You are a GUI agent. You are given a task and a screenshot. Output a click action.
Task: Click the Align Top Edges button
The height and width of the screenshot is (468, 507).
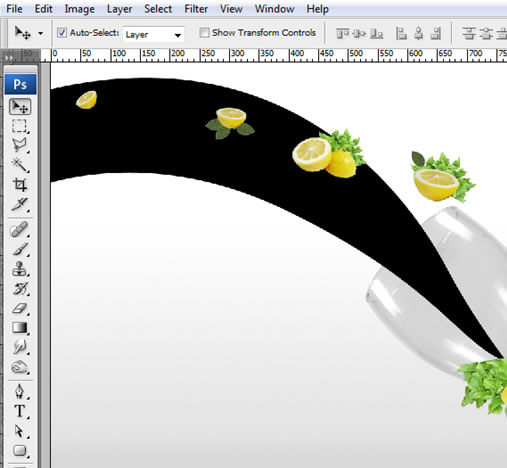(342, 33)
